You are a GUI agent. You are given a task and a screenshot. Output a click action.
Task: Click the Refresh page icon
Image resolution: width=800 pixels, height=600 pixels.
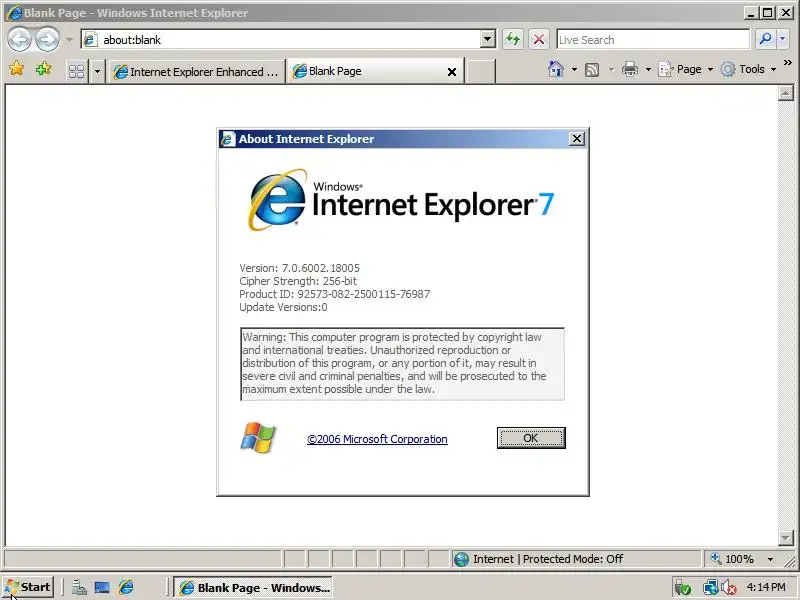click(x=513, y=39)
